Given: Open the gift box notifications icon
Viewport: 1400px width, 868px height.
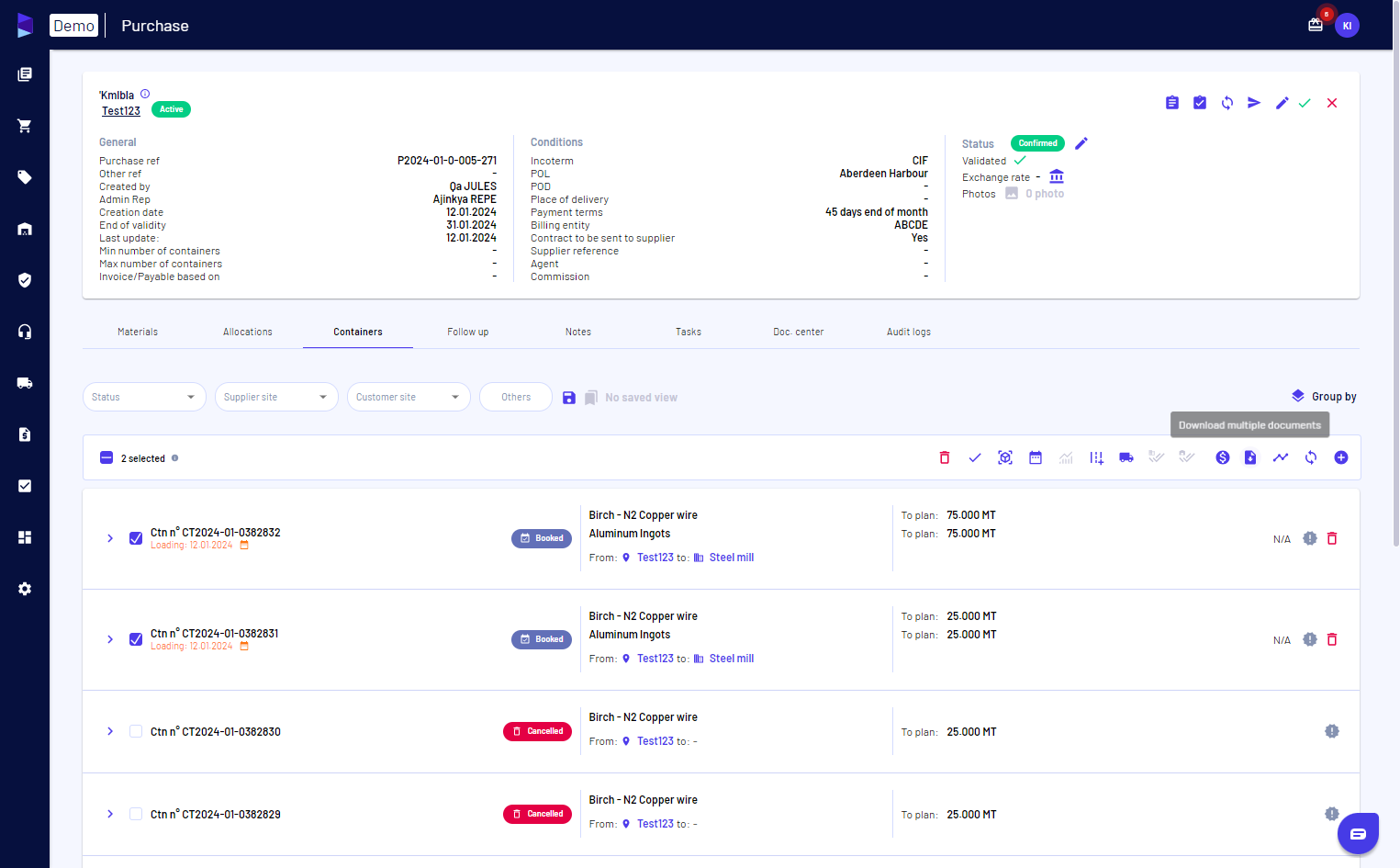Looking at the screenshot, I should 1316,25.
